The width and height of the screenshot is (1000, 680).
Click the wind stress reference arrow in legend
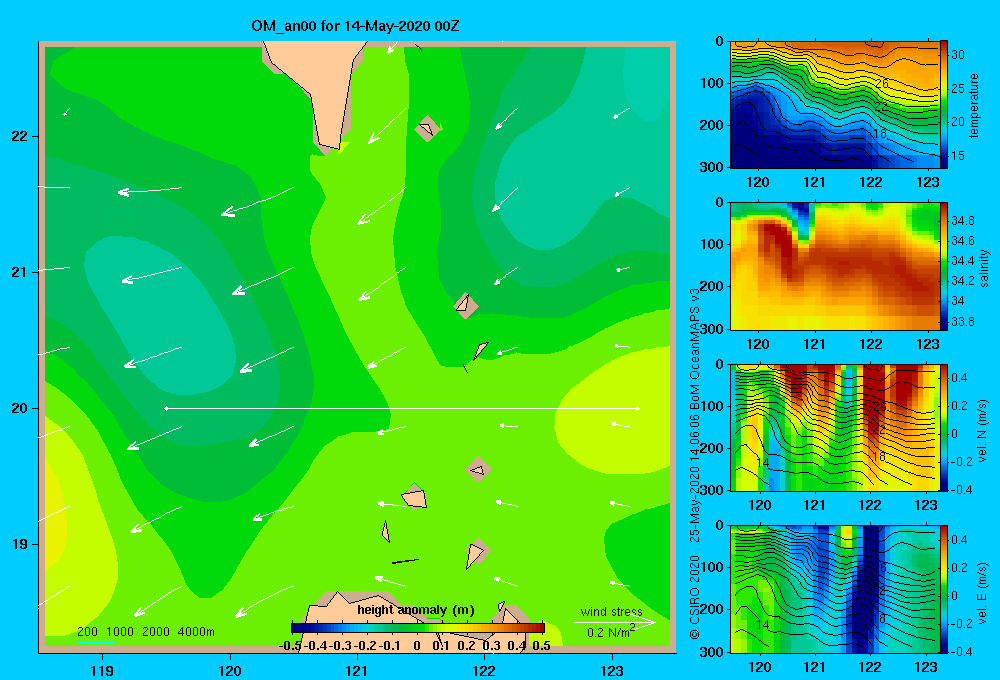[614, 622]
